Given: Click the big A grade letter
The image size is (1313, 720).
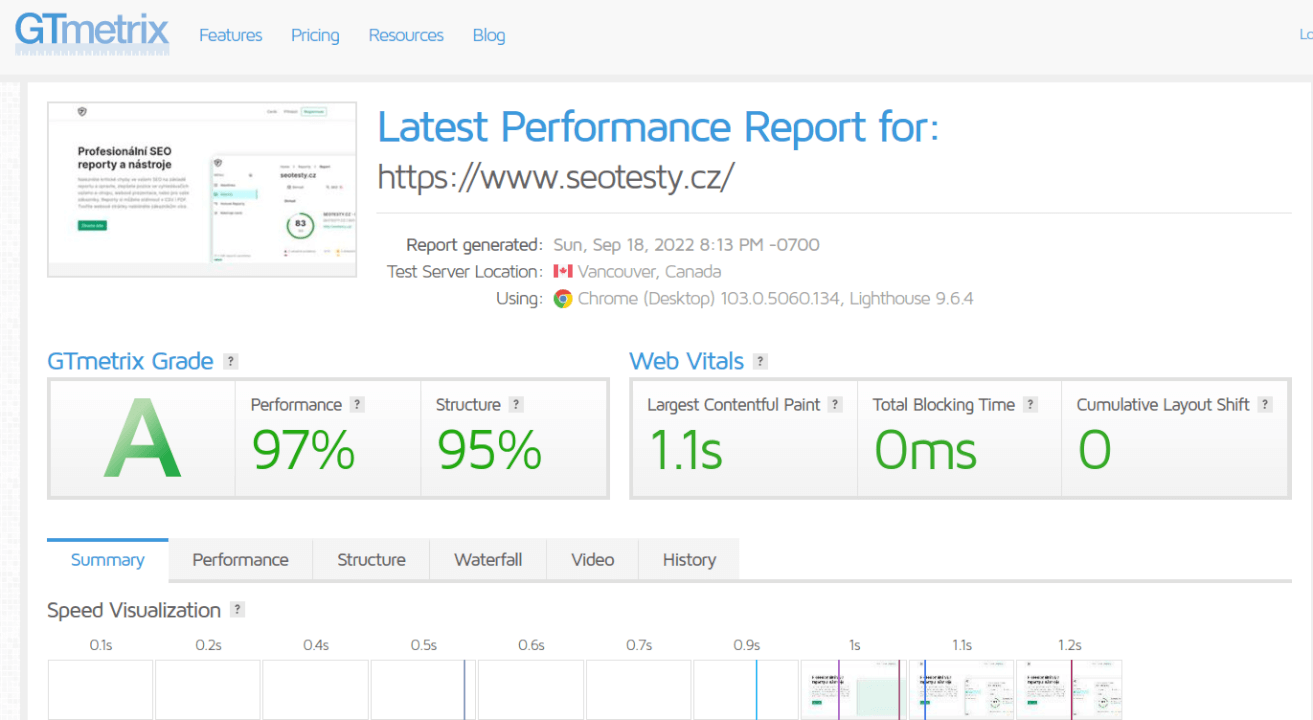Looking at the screenshot, I should pyautogui.click(x=143, y=439).
